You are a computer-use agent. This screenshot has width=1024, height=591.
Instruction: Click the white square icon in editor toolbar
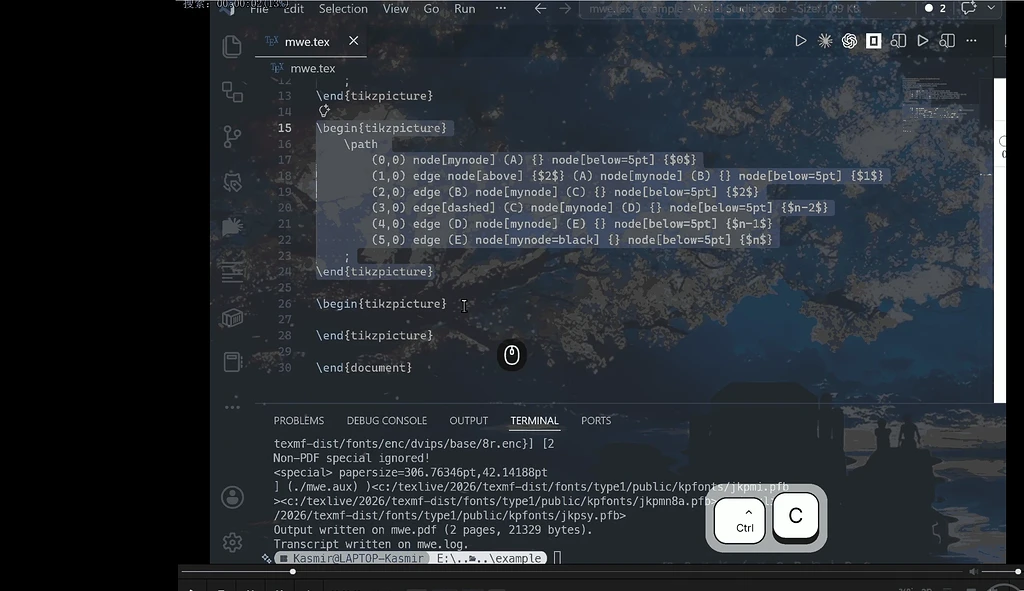point(873,41)
